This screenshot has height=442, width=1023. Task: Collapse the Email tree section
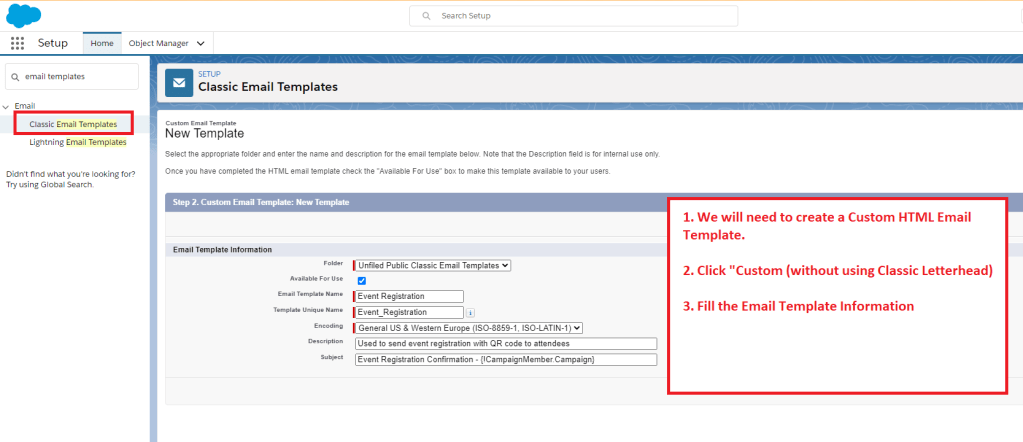click(7, 106)
